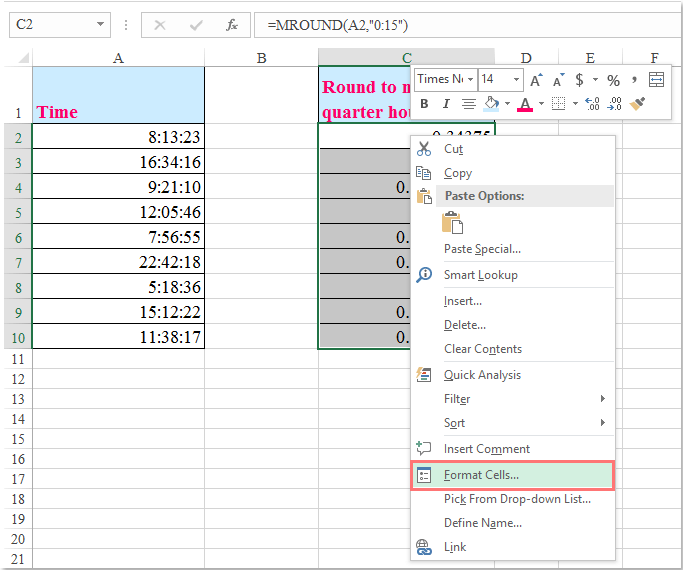
Task: Click cell with time 22:42:18
Action: point(118,261)
